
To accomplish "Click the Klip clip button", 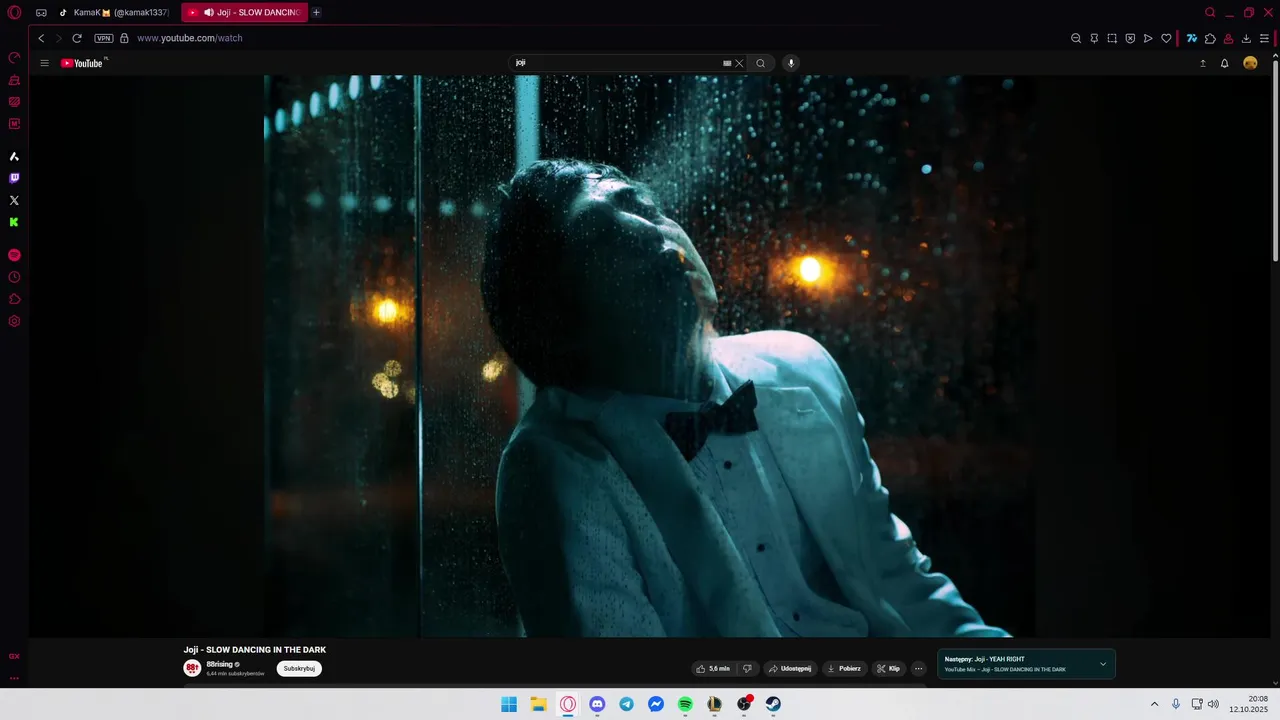I will pos(888,668).
